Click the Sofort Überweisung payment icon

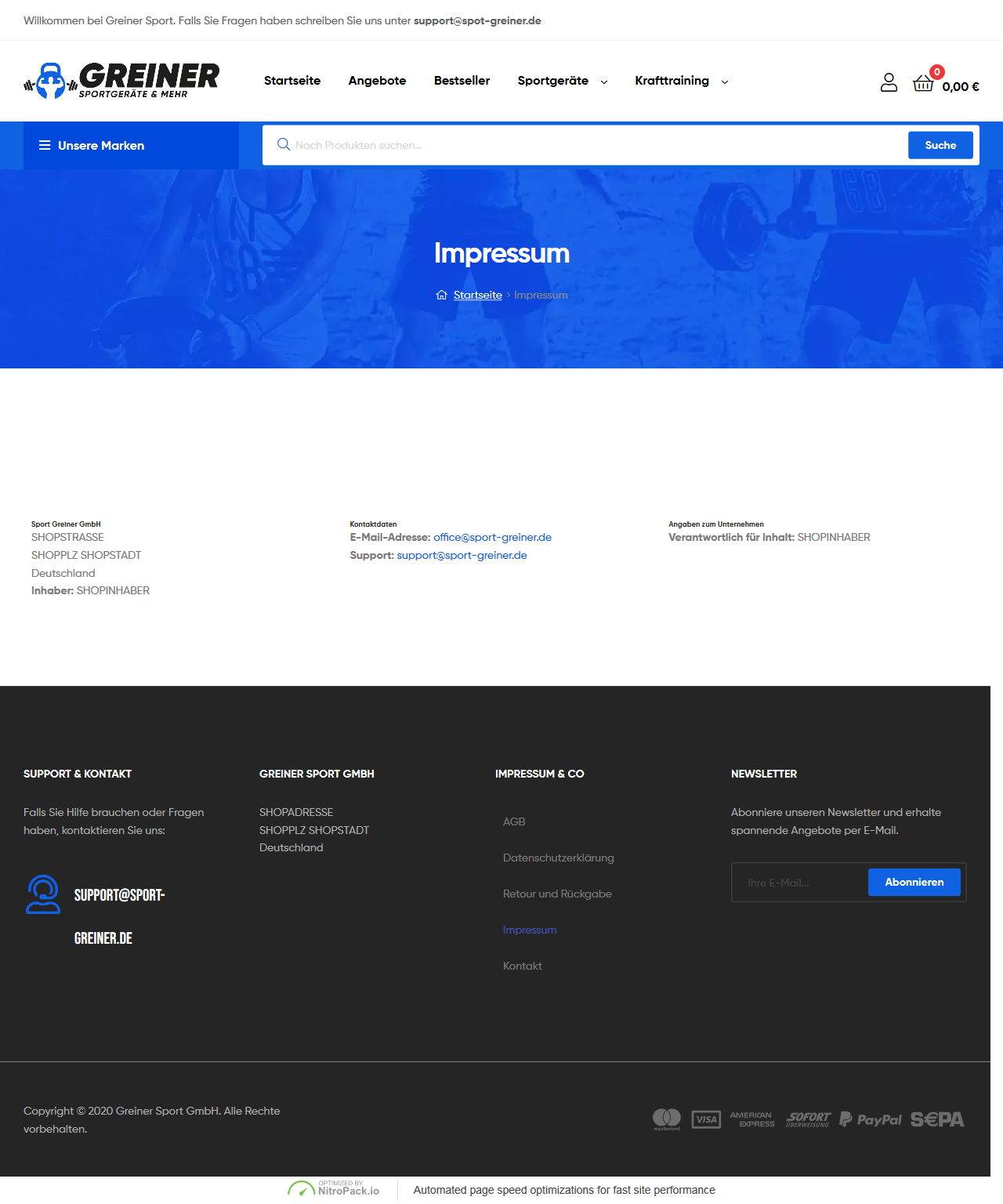[808, 1119]
